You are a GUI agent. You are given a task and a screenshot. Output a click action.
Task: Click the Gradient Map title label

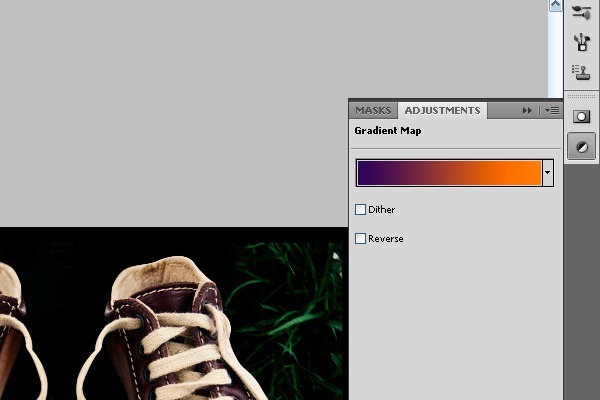(x=385, y=131)
